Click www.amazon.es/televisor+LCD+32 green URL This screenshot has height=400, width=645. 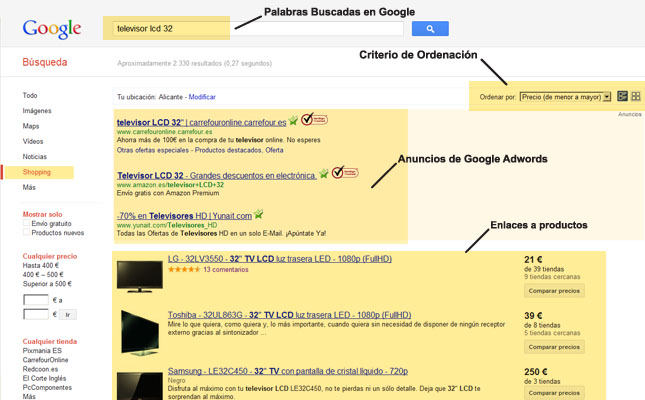[x=170, y=185]
